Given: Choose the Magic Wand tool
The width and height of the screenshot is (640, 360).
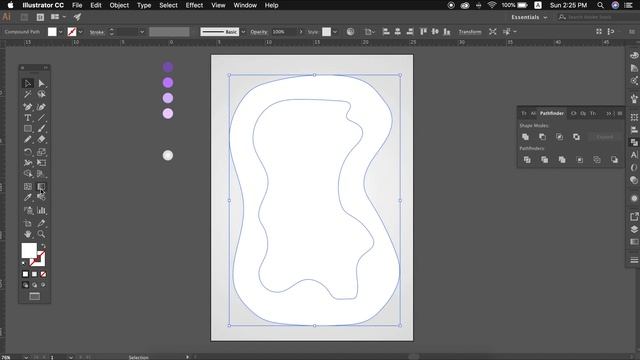Looking at the screenshot, I should (28, 95).
